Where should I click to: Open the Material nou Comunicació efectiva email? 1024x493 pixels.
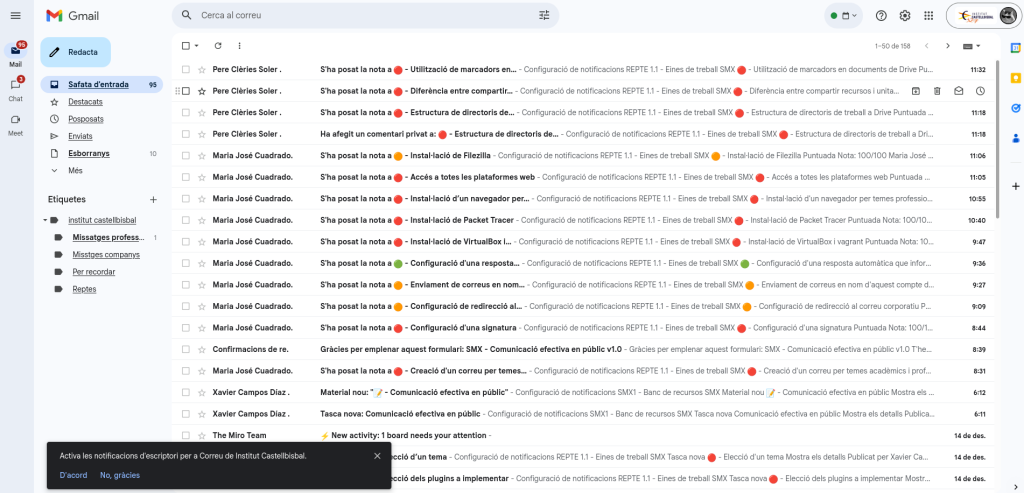tap(585, 392)
